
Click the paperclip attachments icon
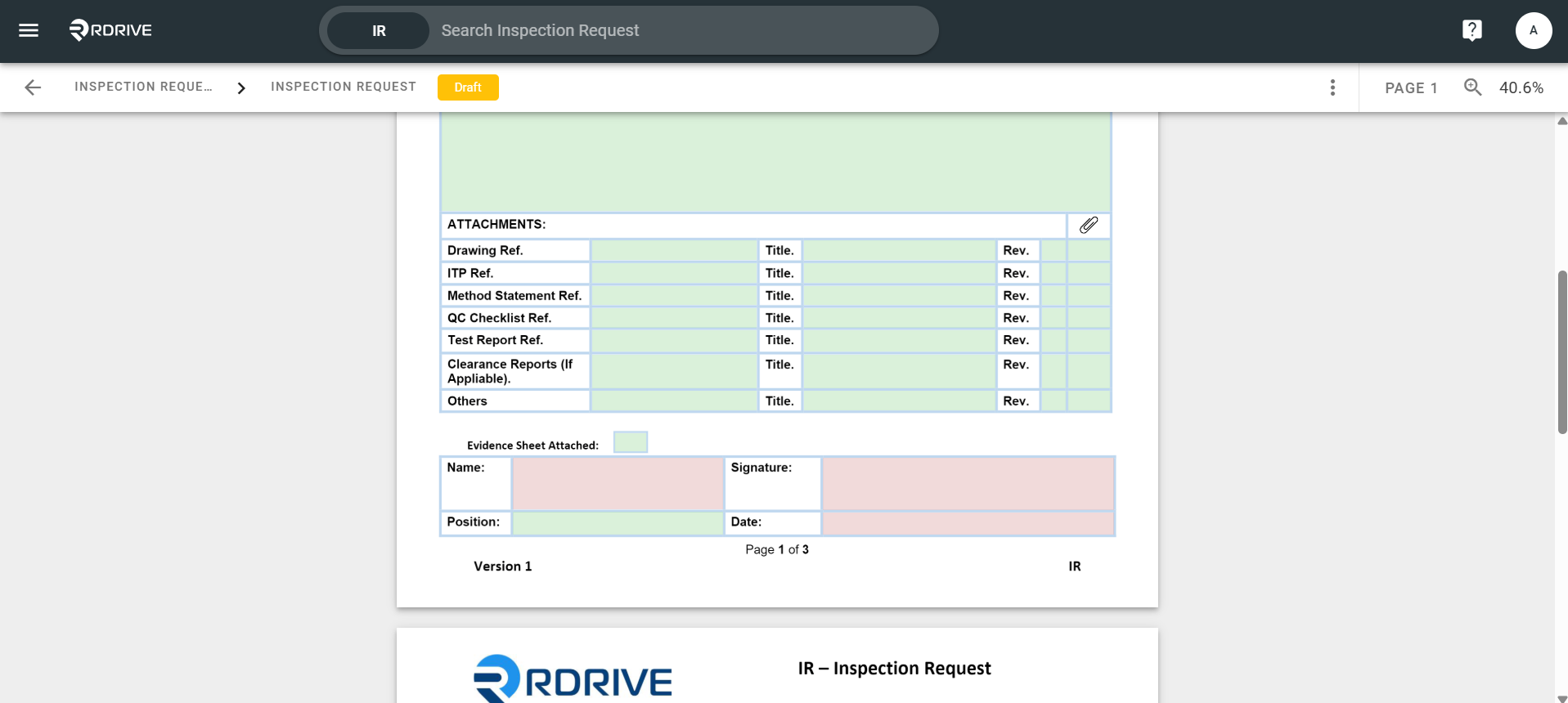click(1089, 225)
